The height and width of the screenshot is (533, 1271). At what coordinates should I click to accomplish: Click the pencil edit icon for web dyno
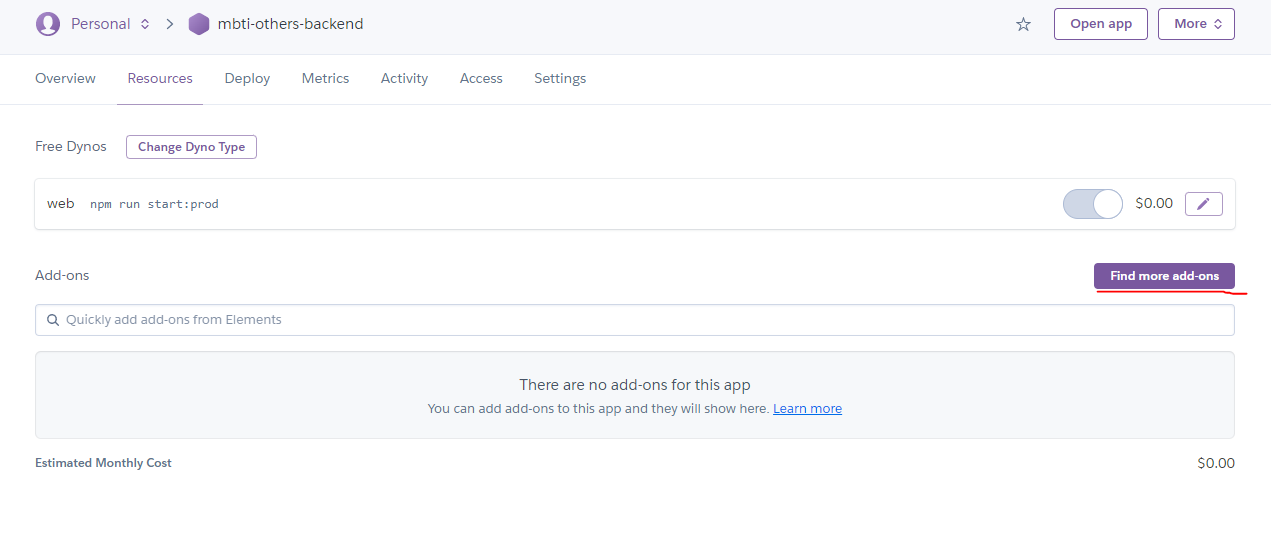[1204, 204]
